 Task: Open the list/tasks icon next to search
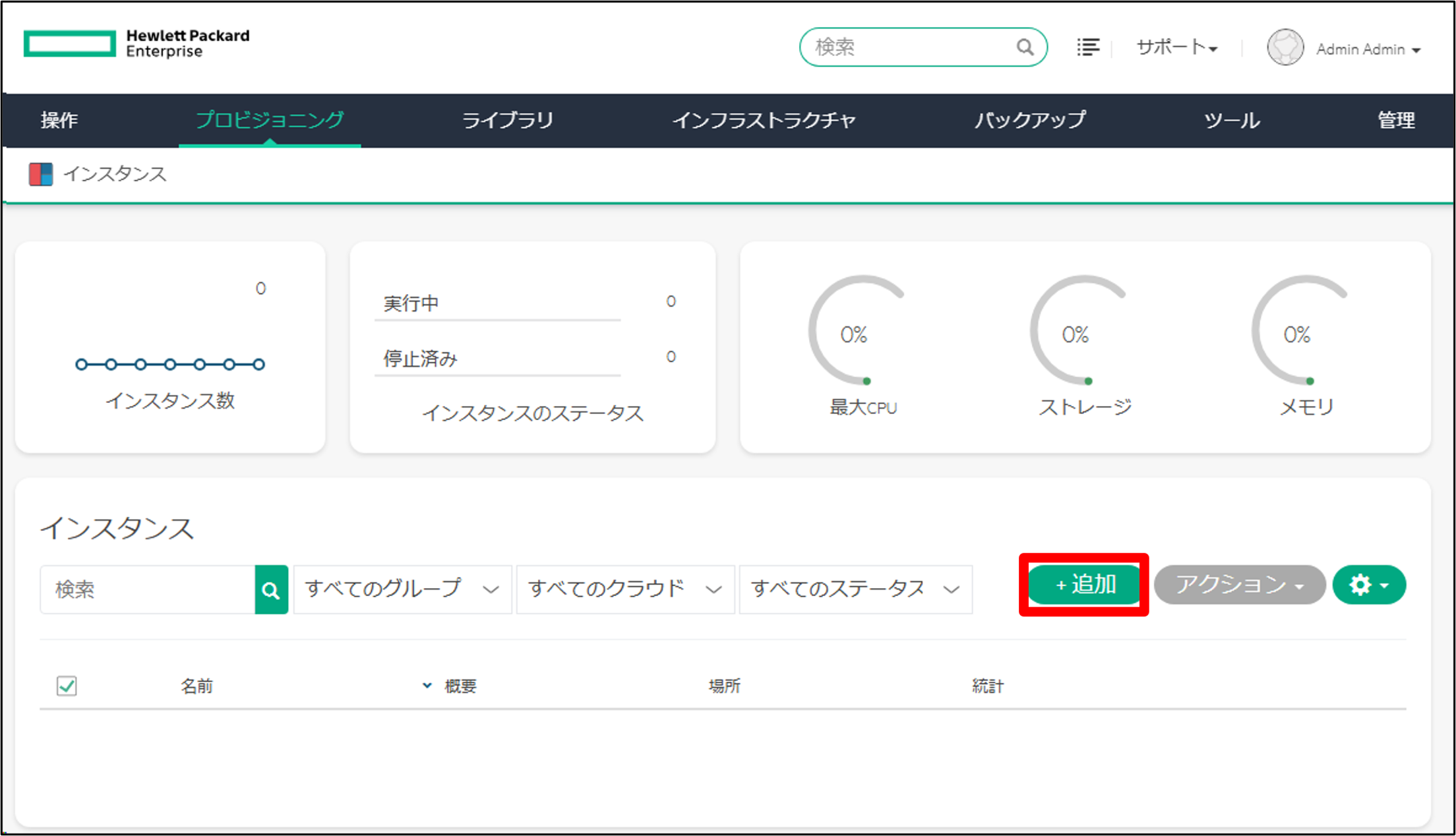coord(1088,46)
